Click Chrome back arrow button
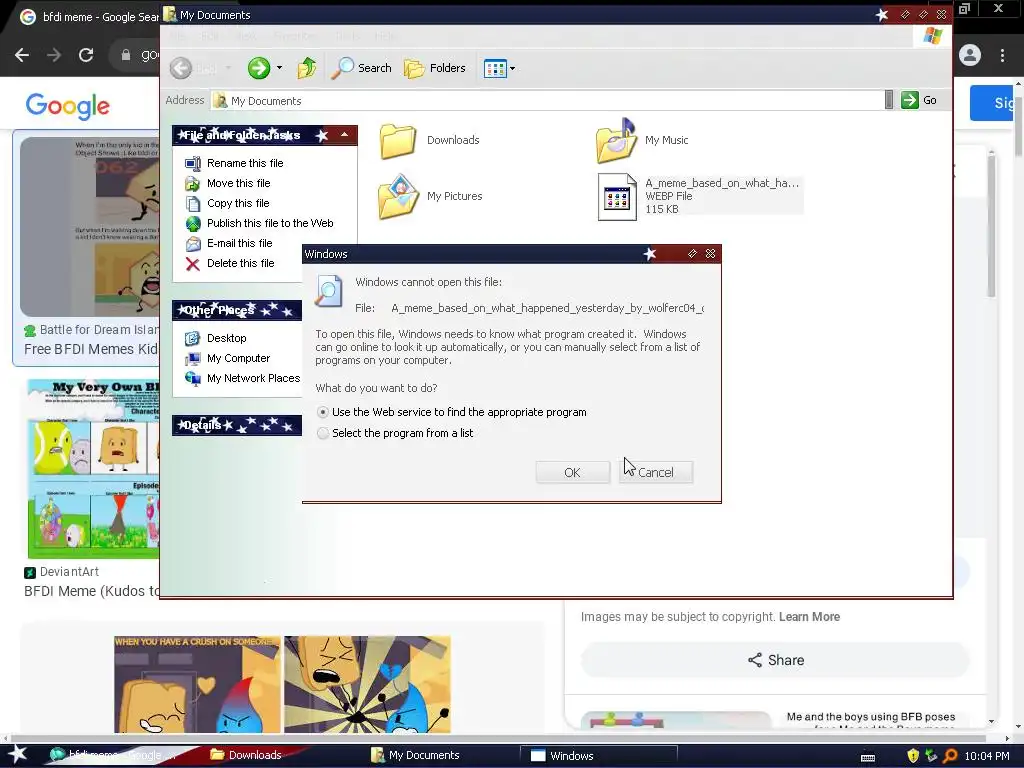This screenshot has height=768, width=1024. click(x=22, y=55)
